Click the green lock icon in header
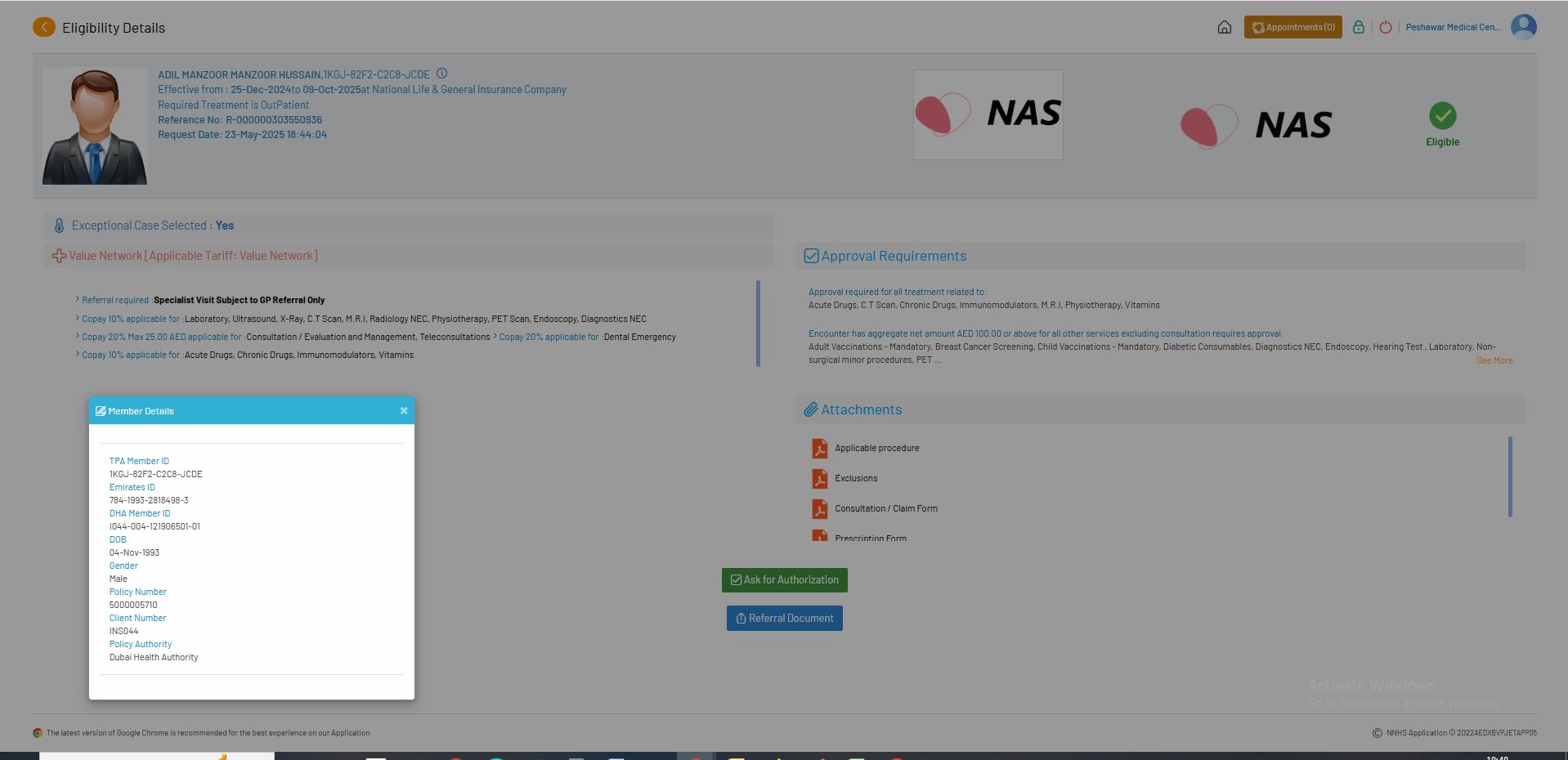 [x=1358, y=28]
